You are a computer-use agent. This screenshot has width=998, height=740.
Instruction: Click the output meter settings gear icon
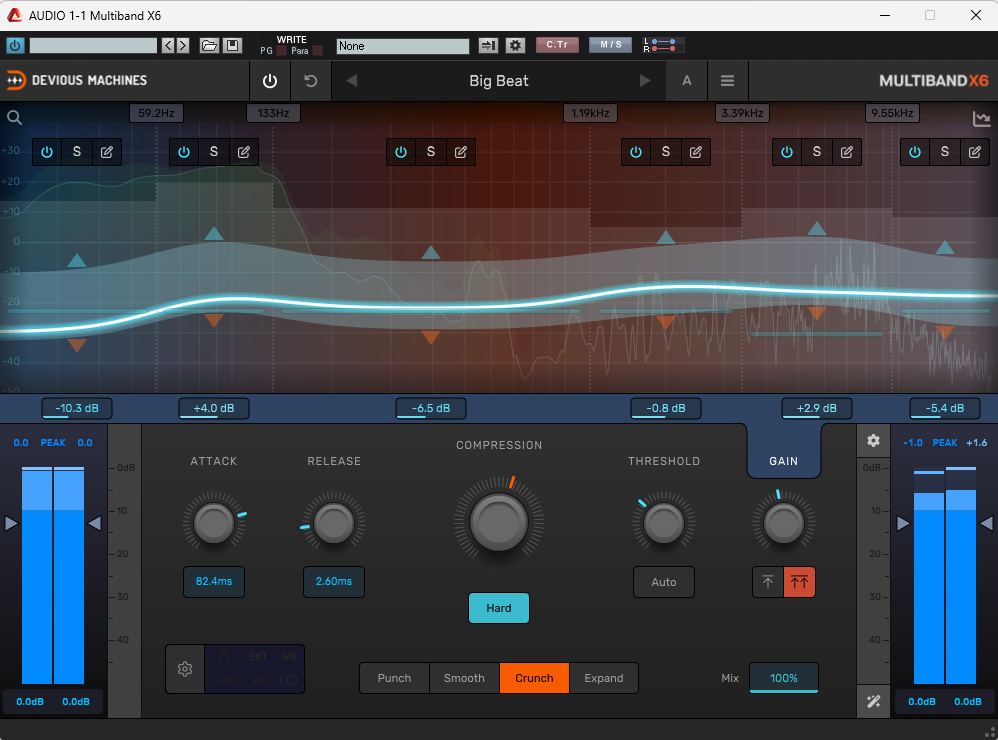873,440
